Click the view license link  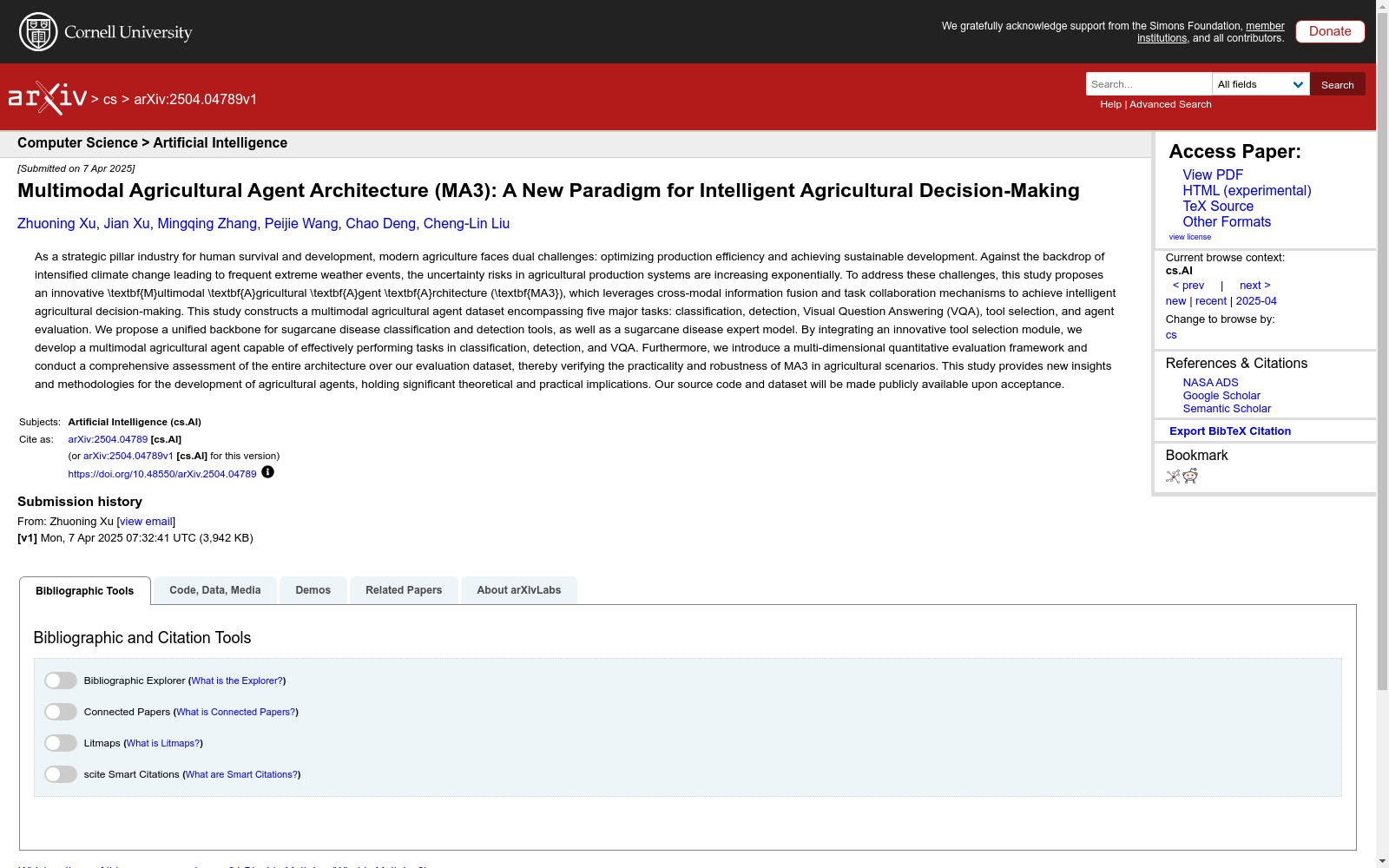1189,237
